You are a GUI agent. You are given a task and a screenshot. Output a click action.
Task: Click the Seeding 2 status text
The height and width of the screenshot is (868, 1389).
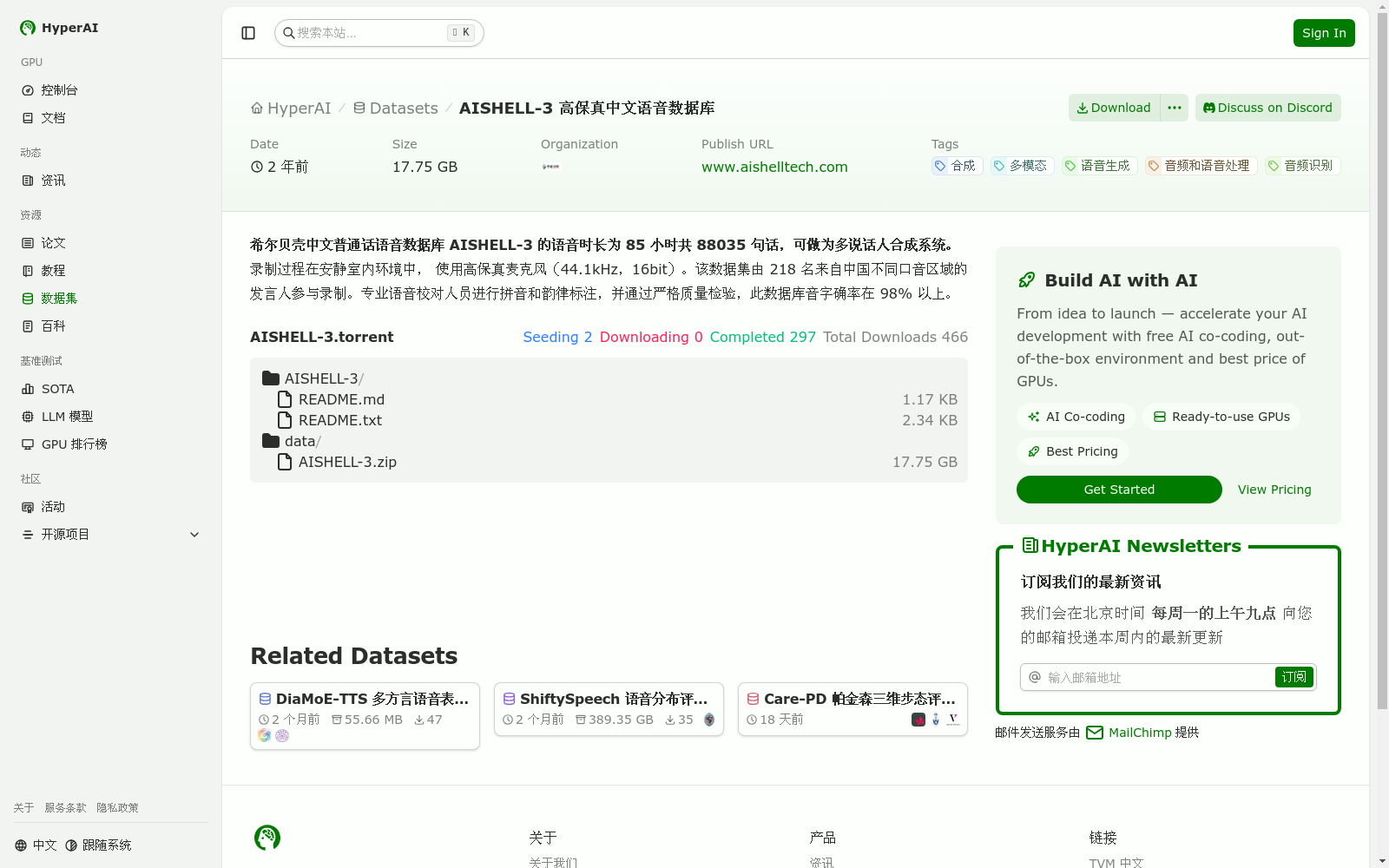tap(557, 337)
